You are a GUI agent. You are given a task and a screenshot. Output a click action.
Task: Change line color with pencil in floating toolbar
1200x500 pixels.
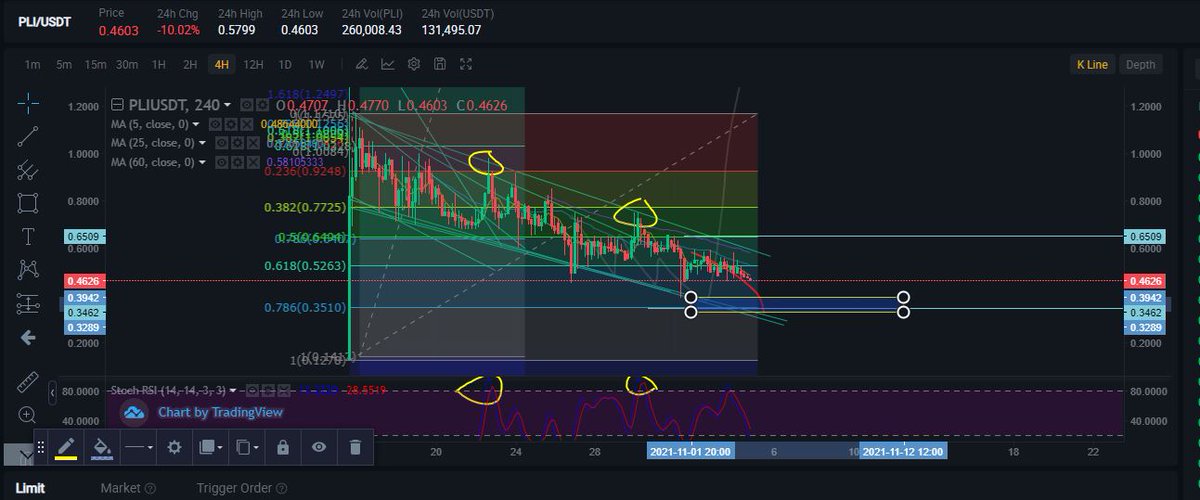[66, 447]
